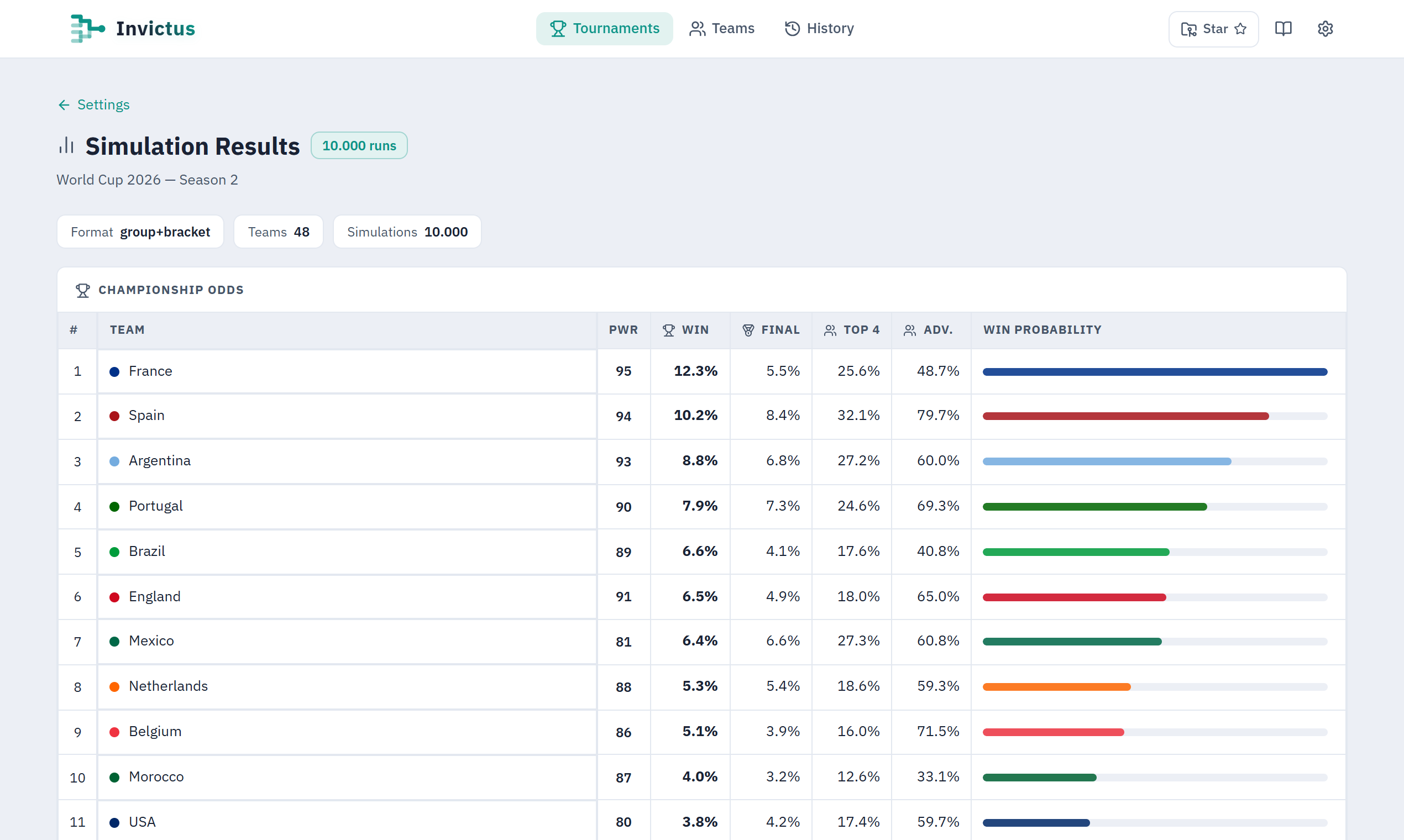Screen dimensions: 1404x840
Task: Click the trophy icon in WIN column header
Action: click(669, 330)
